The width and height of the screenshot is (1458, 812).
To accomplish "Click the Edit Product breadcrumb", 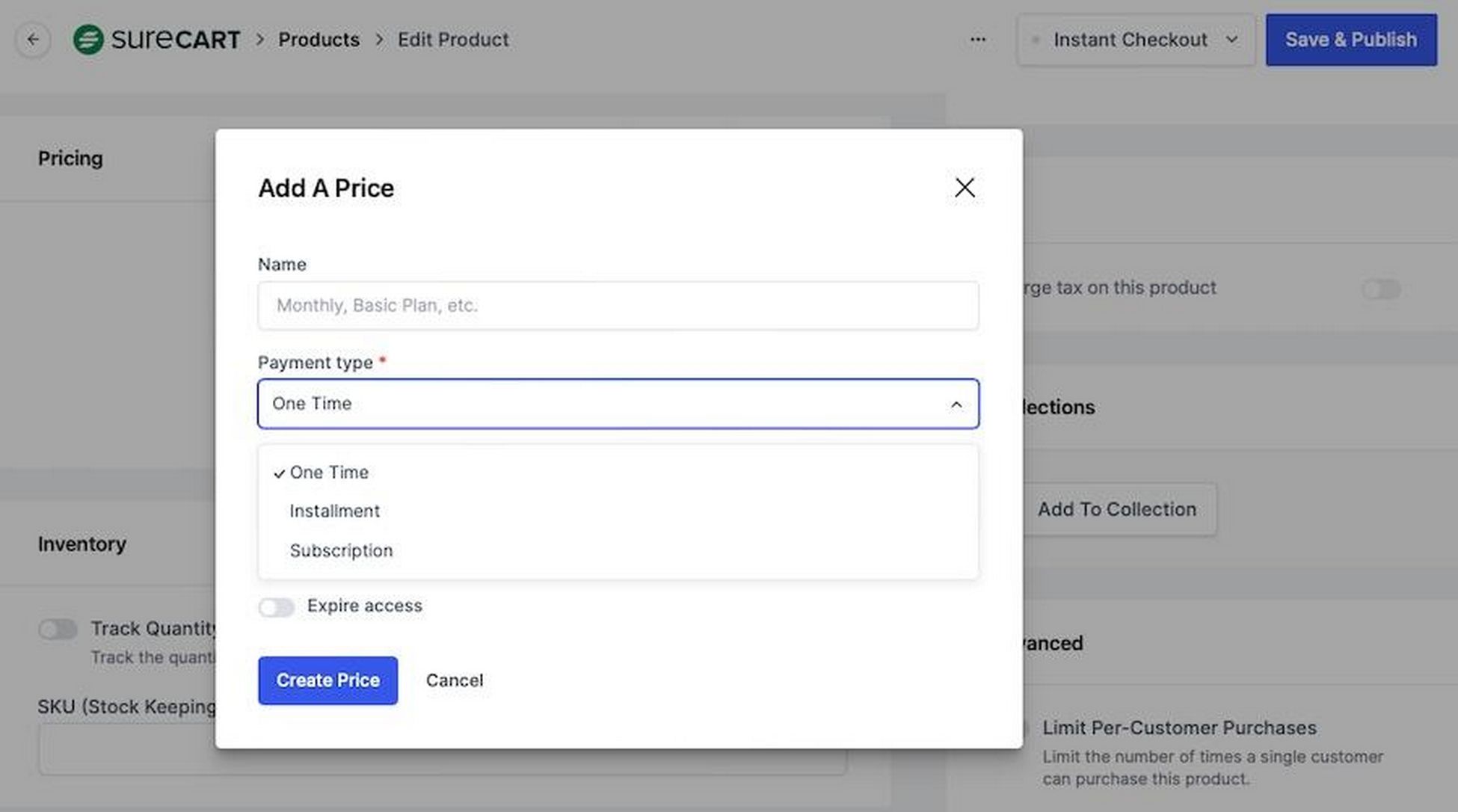I will pos(453,40).
